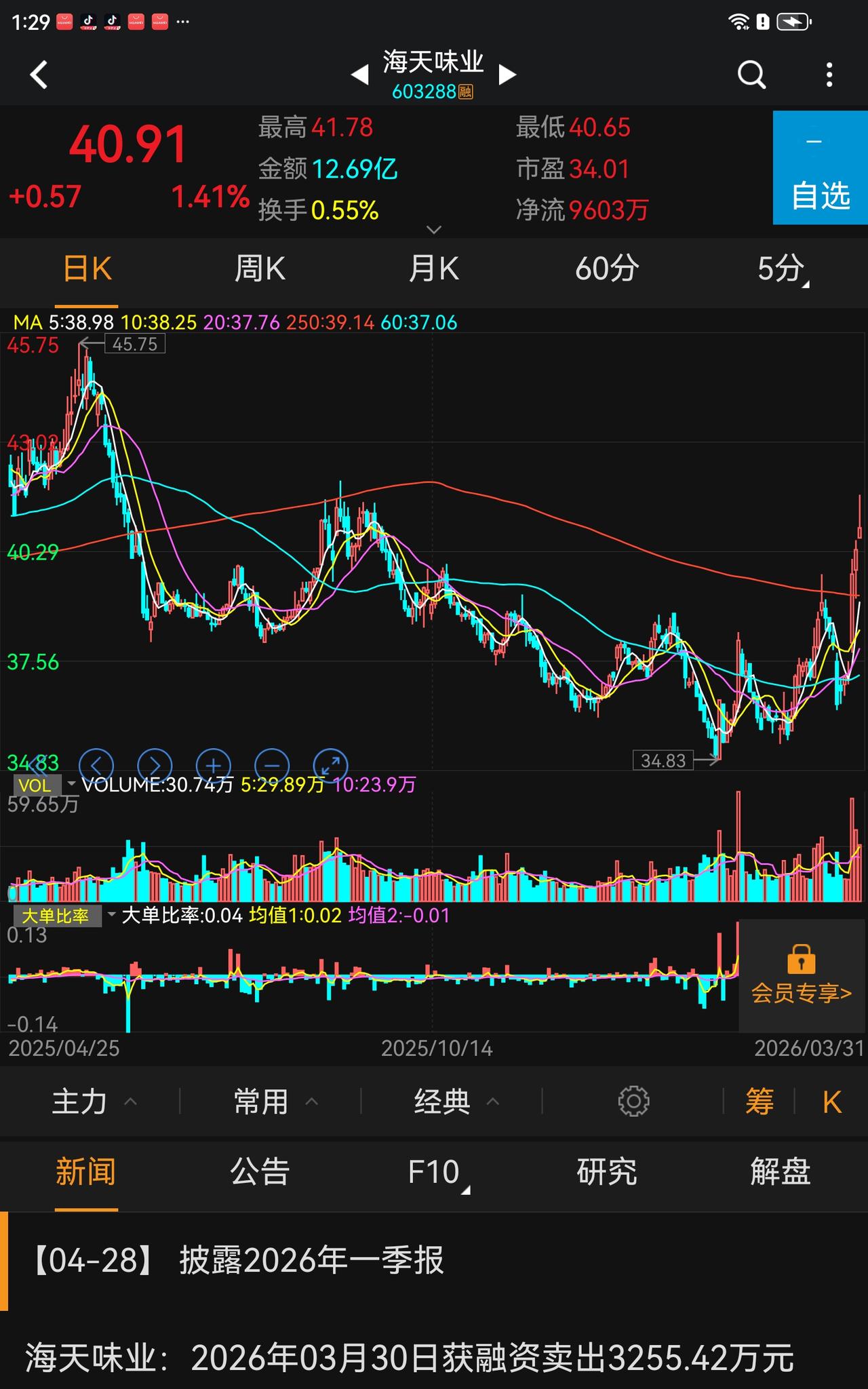Switch to the 新闻 tab
This screenshot has height=1389, width=868.
[x=86, y=1172]
